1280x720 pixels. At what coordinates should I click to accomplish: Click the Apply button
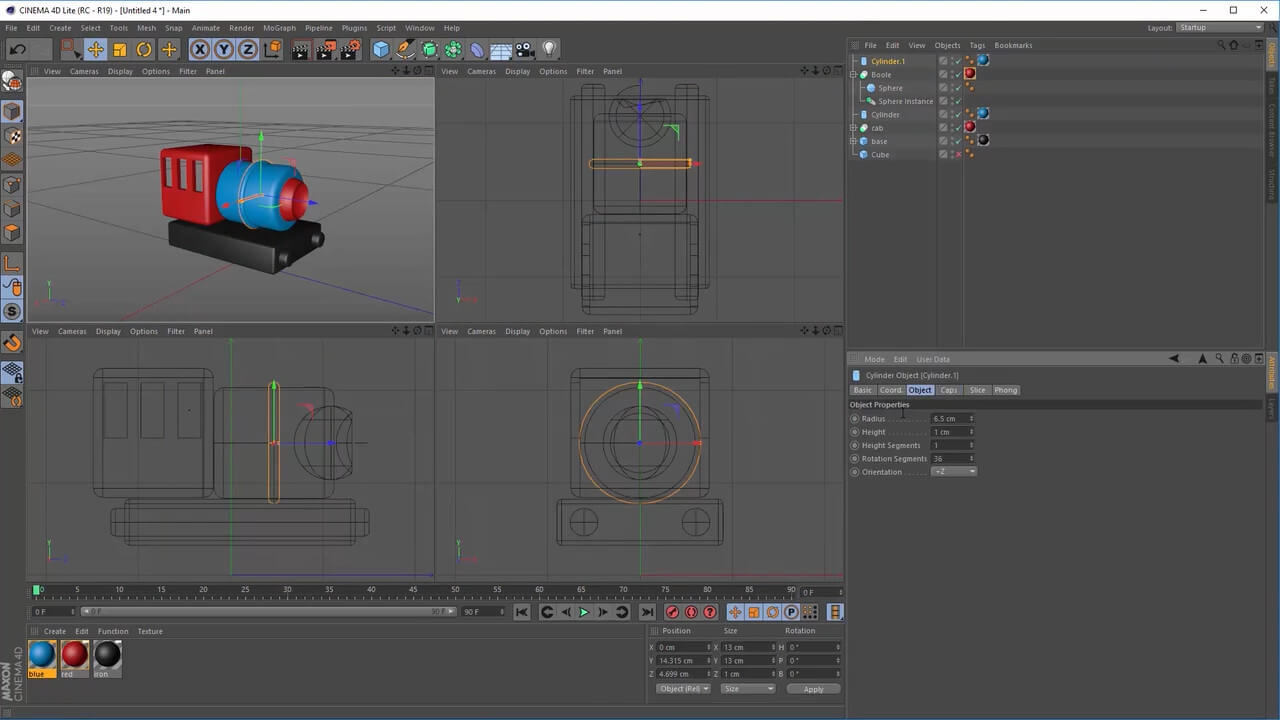813,689
